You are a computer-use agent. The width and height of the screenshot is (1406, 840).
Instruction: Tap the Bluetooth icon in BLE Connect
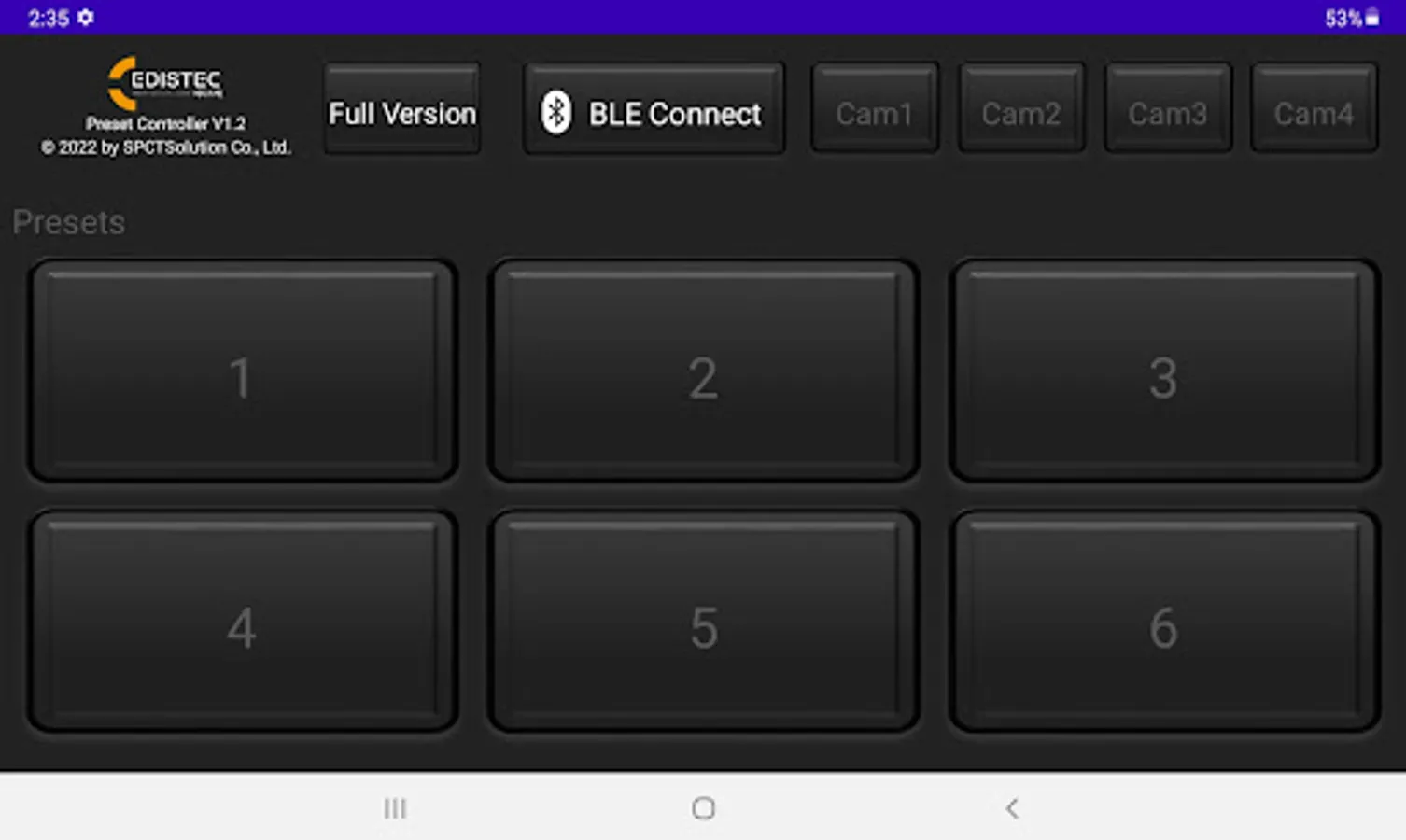point(556,113)
